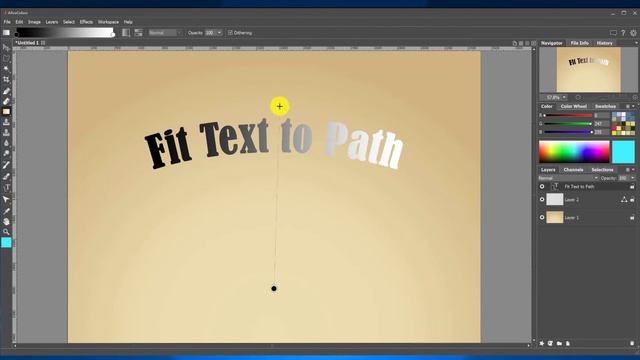Select the Lasso selection tool
The image size is (640, 360).
(x=6, y=58)
